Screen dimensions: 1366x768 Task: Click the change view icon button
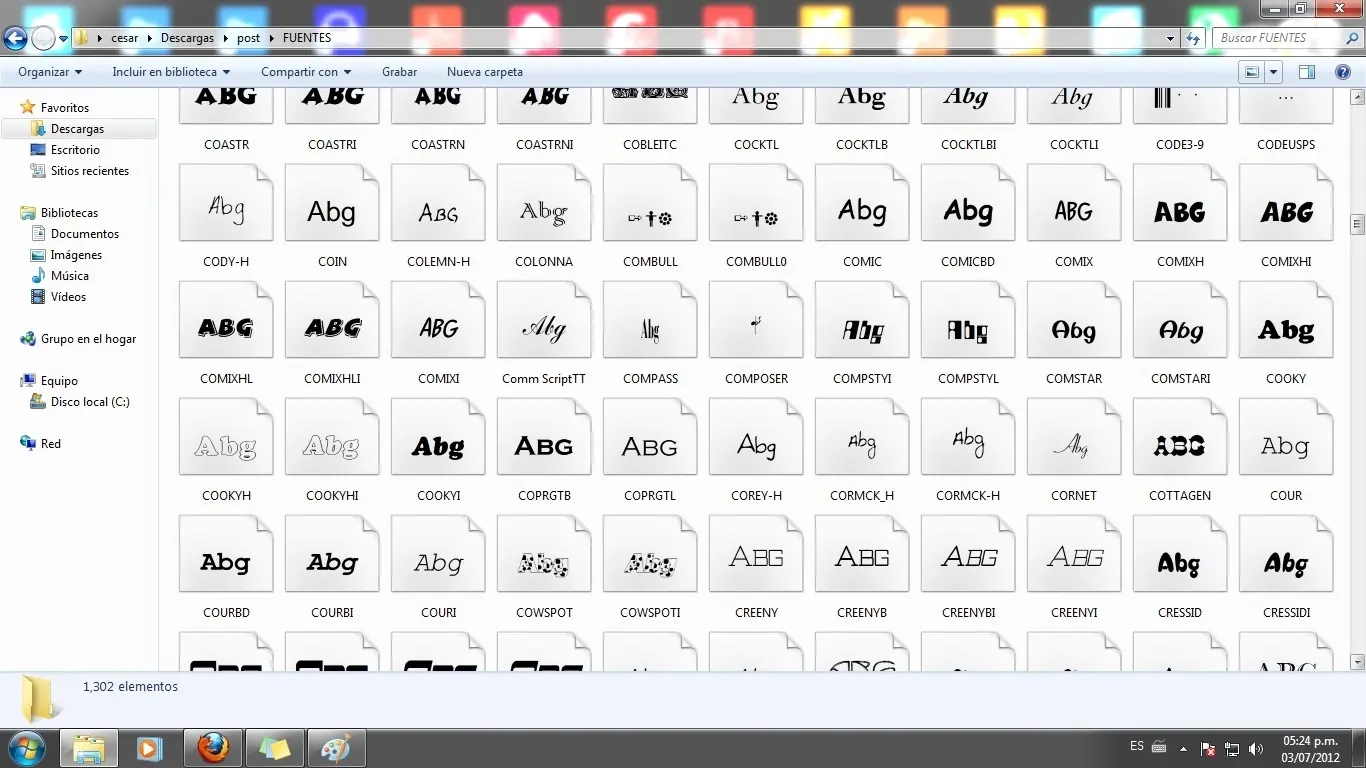click(1251, 72)
